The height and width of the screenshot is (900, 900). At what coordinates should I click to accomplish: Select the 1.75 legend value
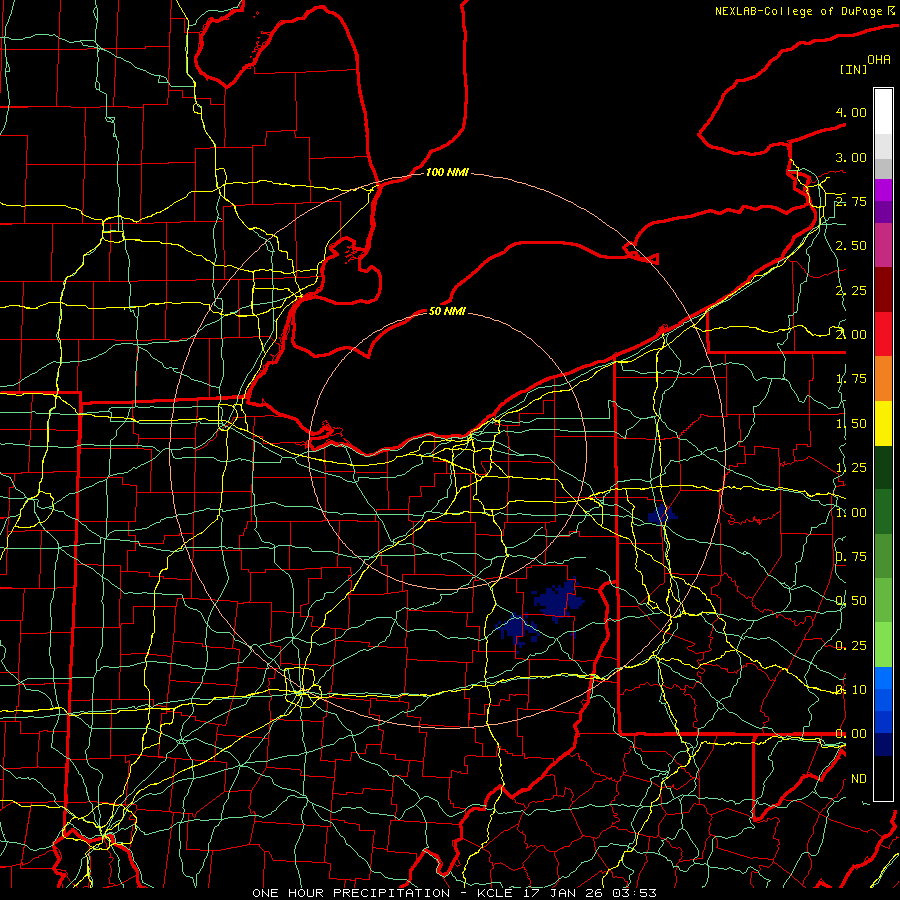(851, 379)
